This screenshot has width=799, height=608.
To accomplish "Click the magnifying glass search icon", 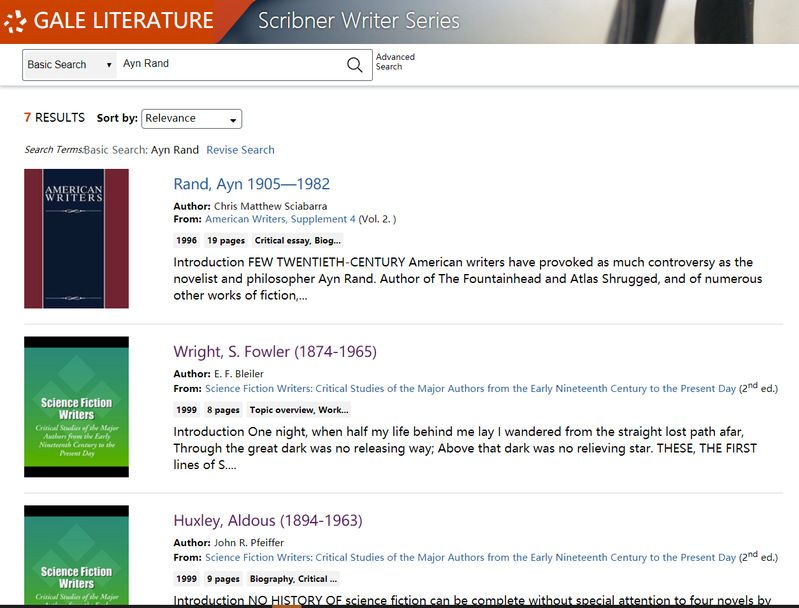I will [x=354, y=65].
